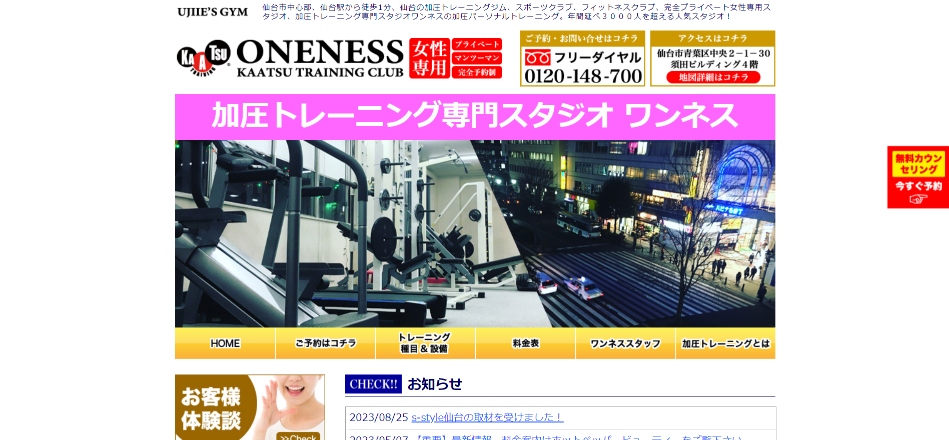949x440 pixels.
Task: Open the s-style仙台の取材を受けました！ news link
Action: pos(487,417)
